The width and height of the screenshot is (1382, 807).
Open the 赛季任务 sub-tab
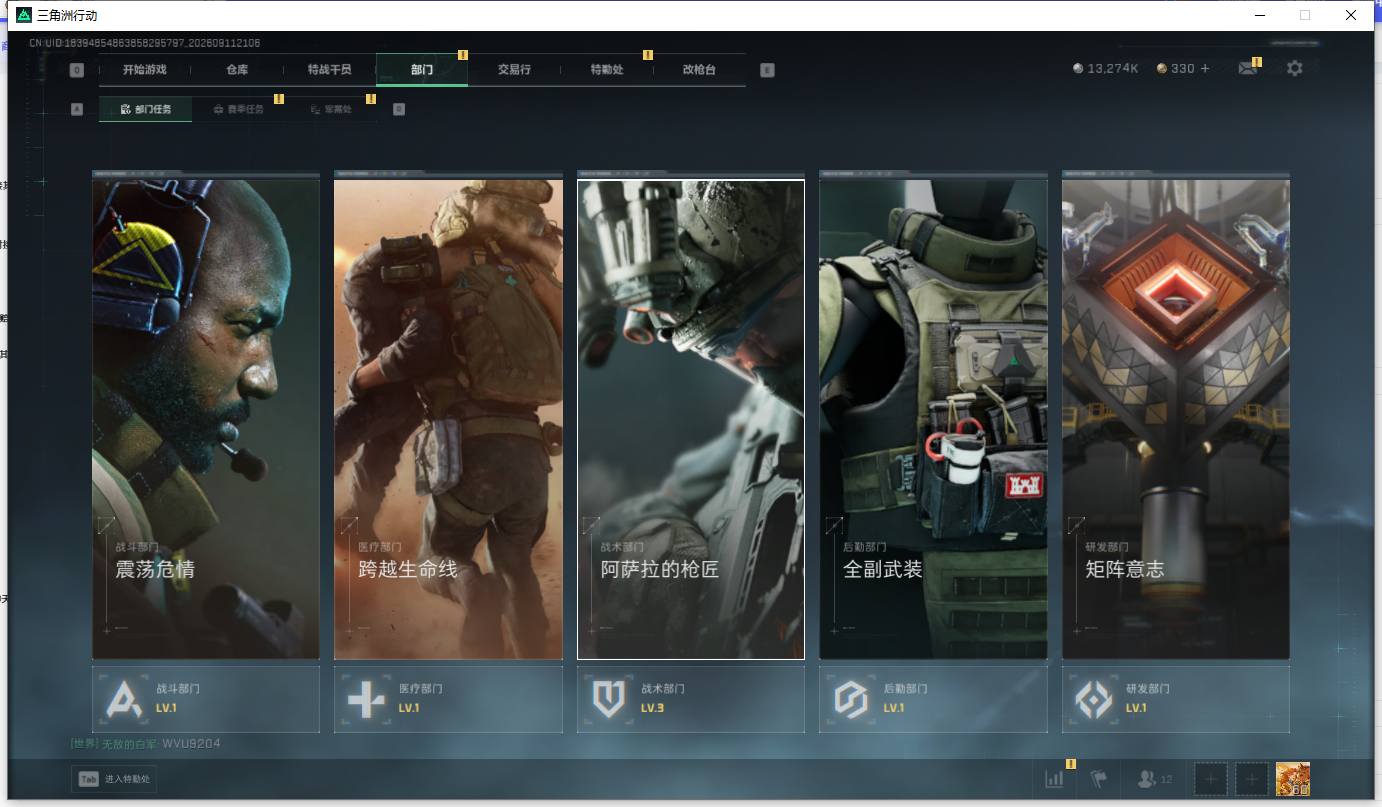point(238,109)
